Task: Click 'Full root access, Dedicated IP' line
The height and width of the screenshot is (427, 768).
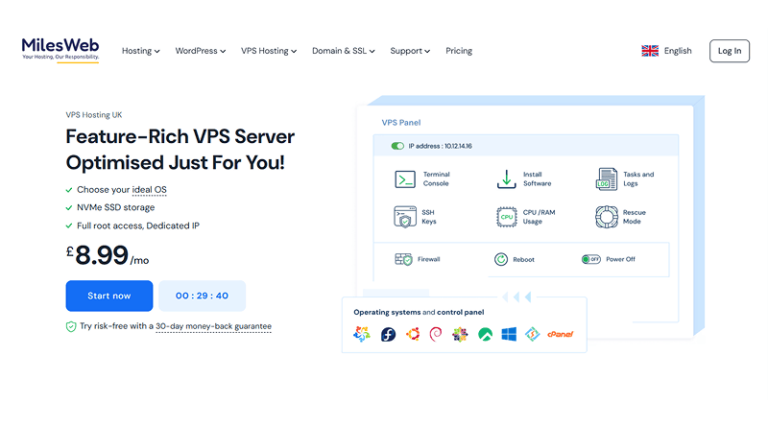Action: [138, 226]
